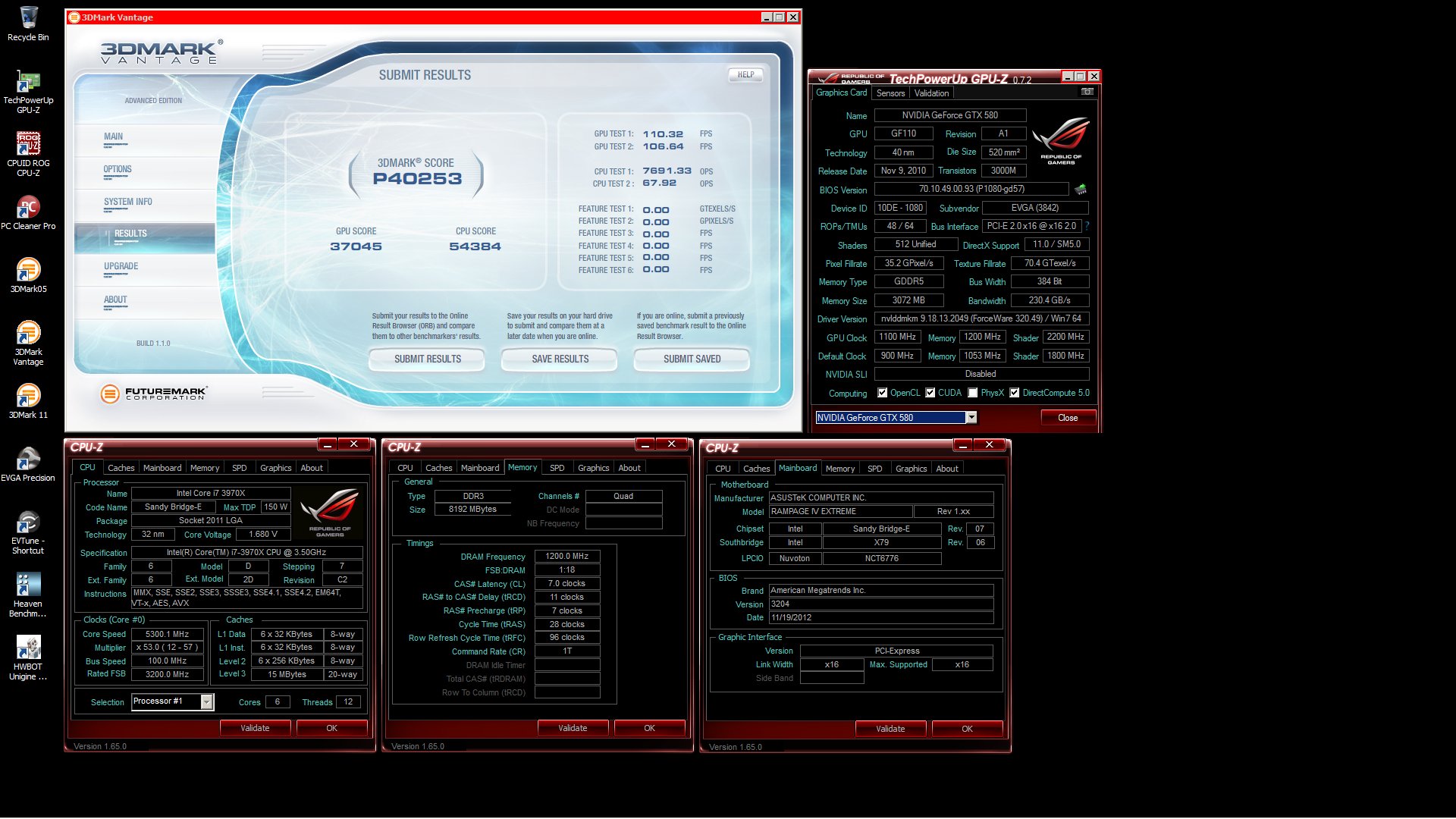The image size is (1456, 819).
Task: Open ABOUT in the 3DMark Vantage sidebar
Action: [x=115, y=300]
